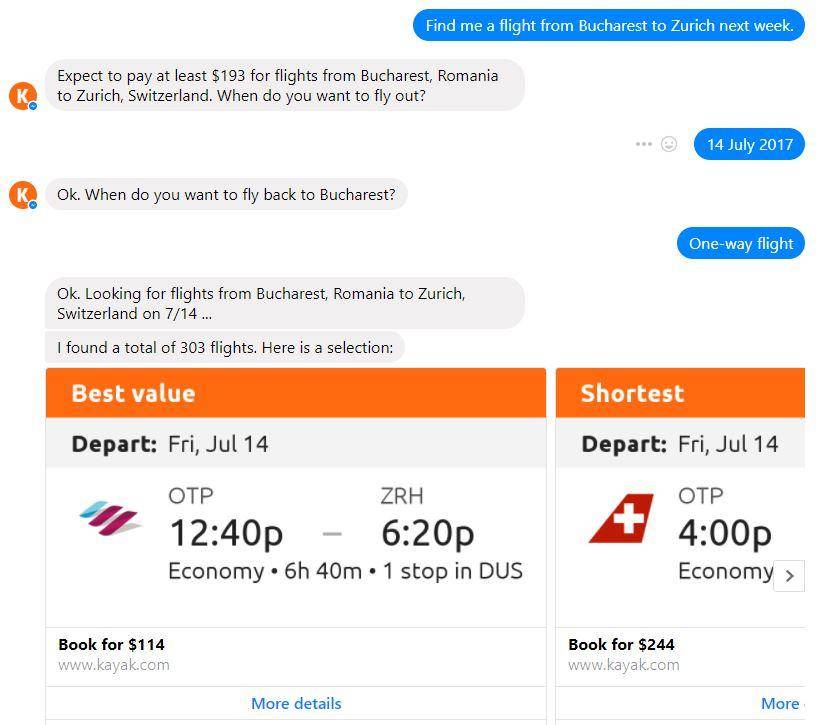Screen dimensions: 821x725
Task: Select the Shortest orange header
Action: (x=680, y=393)
